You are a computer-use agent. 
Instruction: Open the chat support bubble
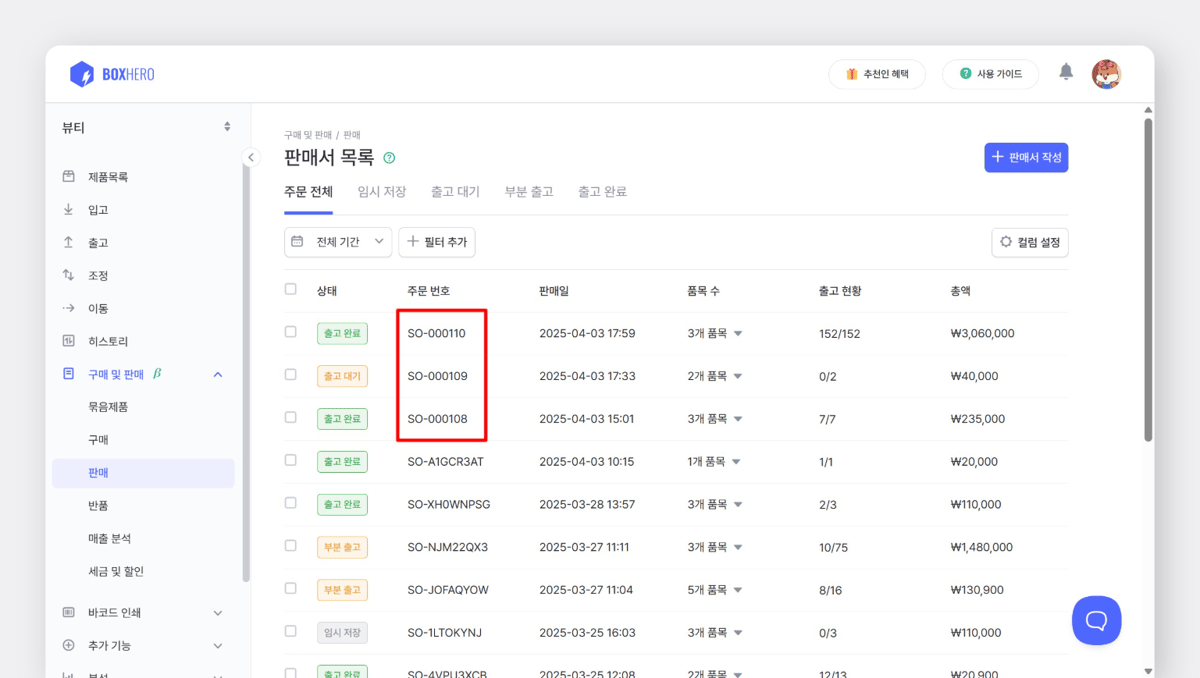[x=1096, y=620]
